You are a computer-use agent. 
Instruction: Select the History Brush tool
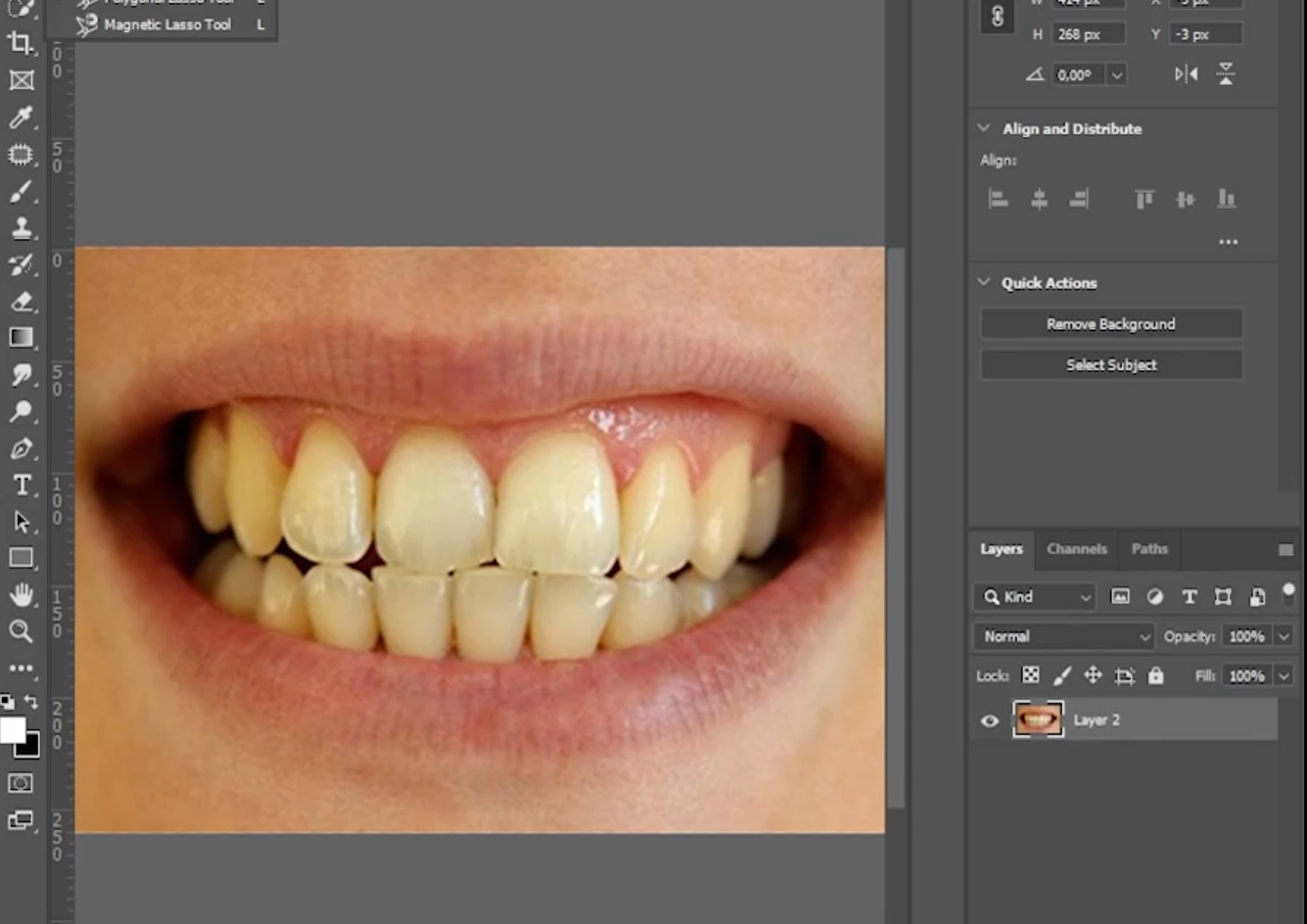tap(21, 265)
